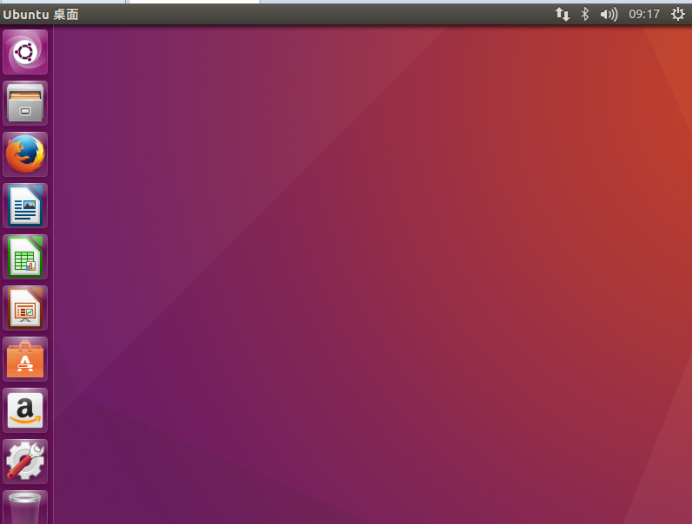Open the session power gear menu
Screen dimensions: 692x525
click(x=678, y=14)
